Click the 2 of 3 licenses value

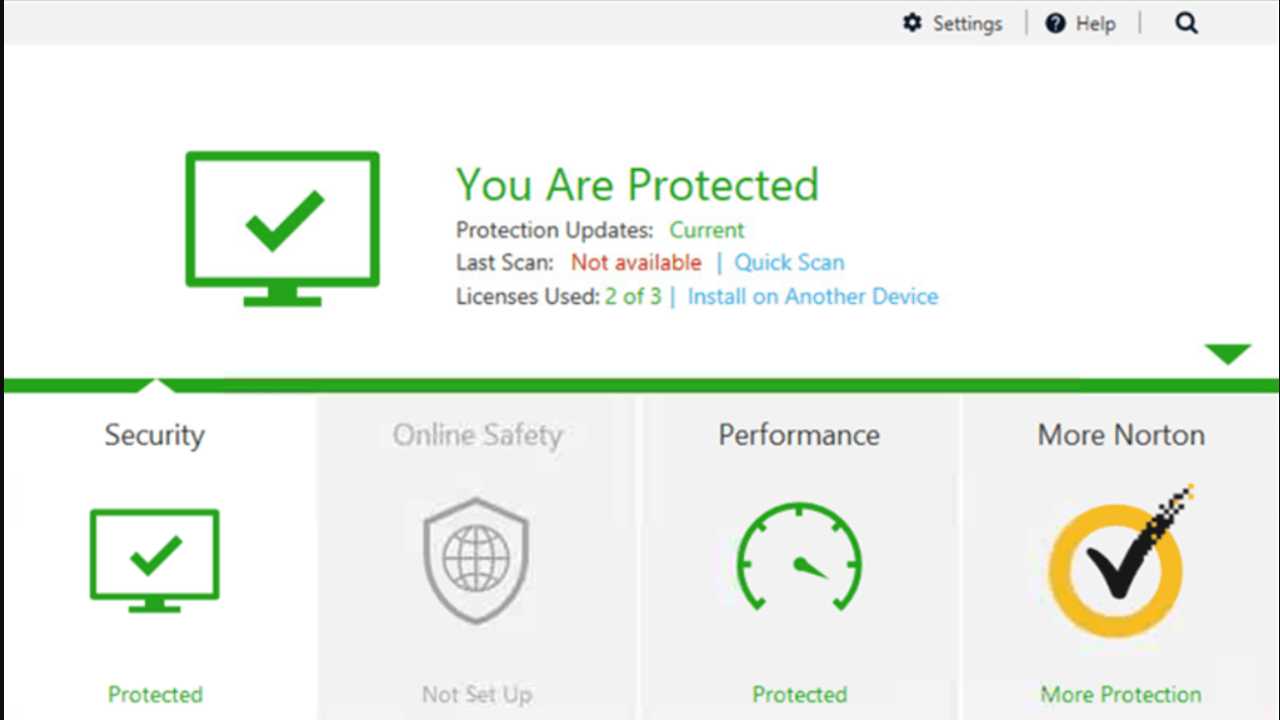point(633,297)
